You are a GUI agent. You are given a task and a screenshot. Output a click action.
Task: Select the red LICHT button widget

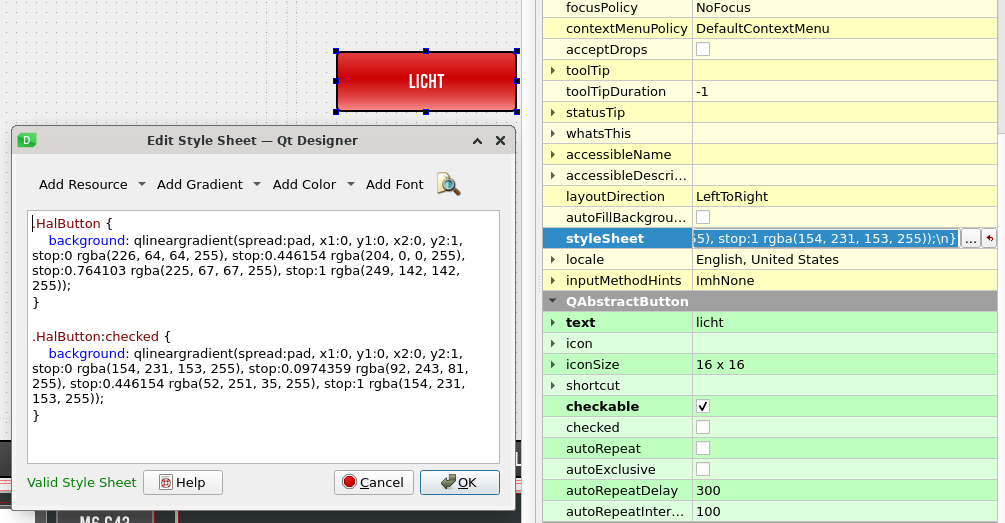point(426,81)
